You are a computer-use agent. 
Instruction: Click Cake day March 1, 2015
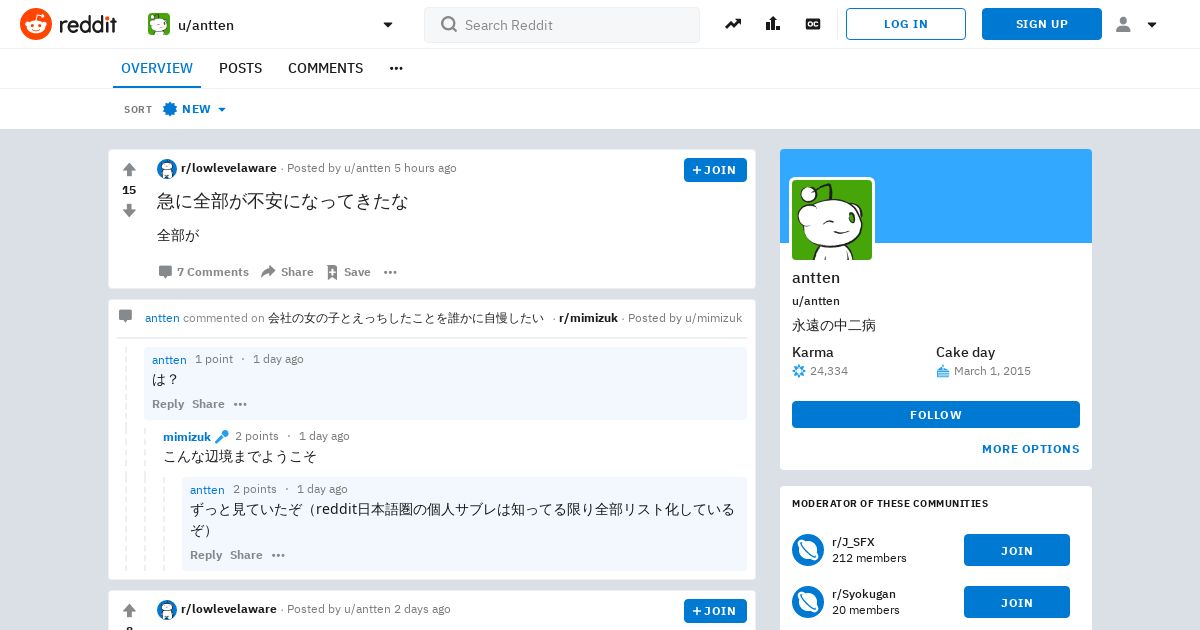(x=992, y=371)
